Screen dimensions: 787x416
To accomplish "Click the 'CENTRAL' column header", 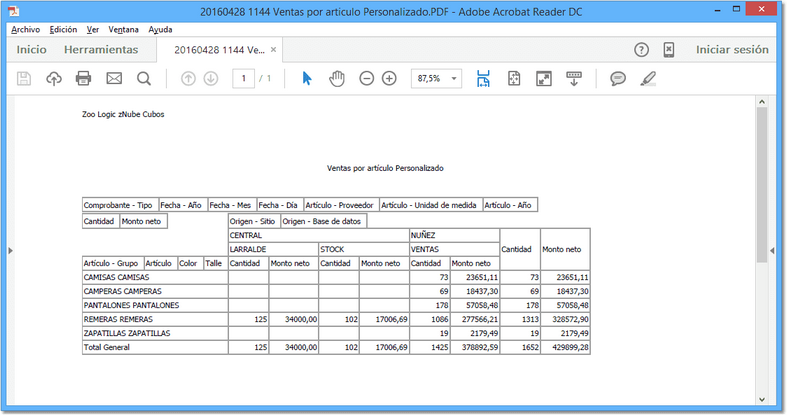I will click(319, 235).
